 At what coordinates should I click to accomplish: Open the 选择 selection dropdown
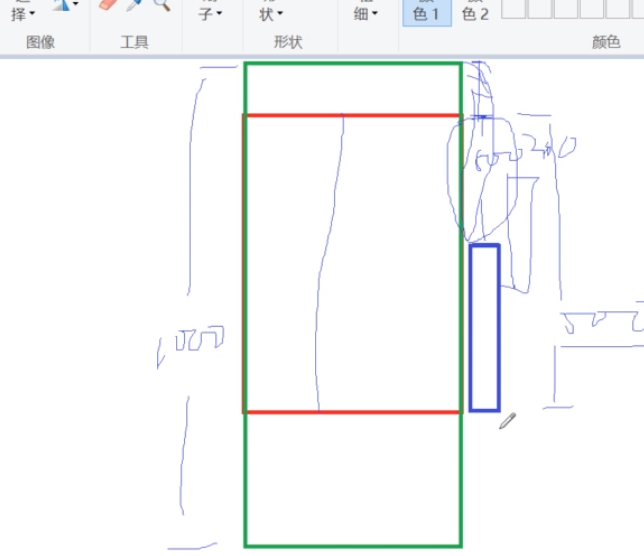23,10
